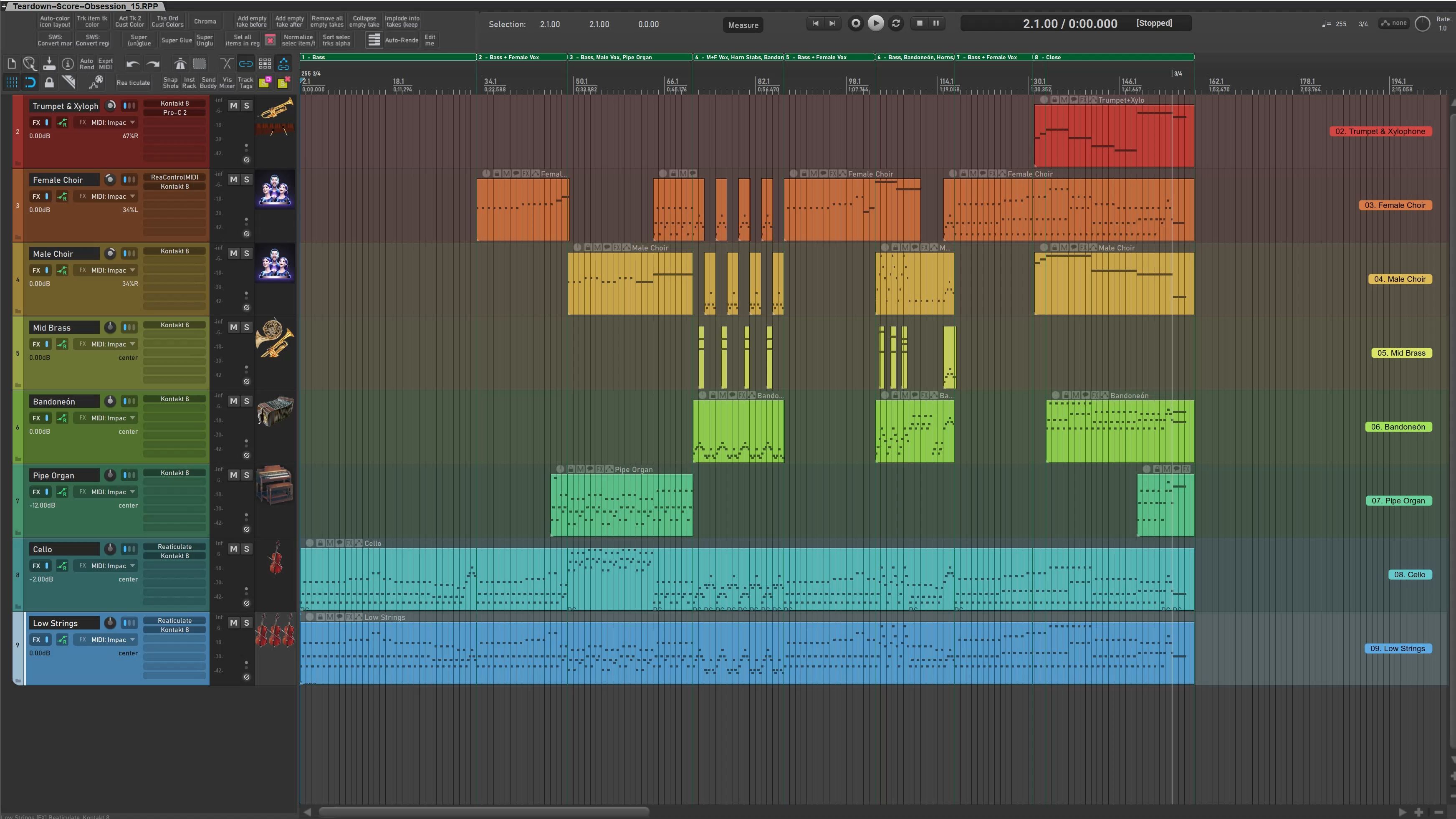
Task: Enable snap via the magnet icon
Action: pos(30,83)
